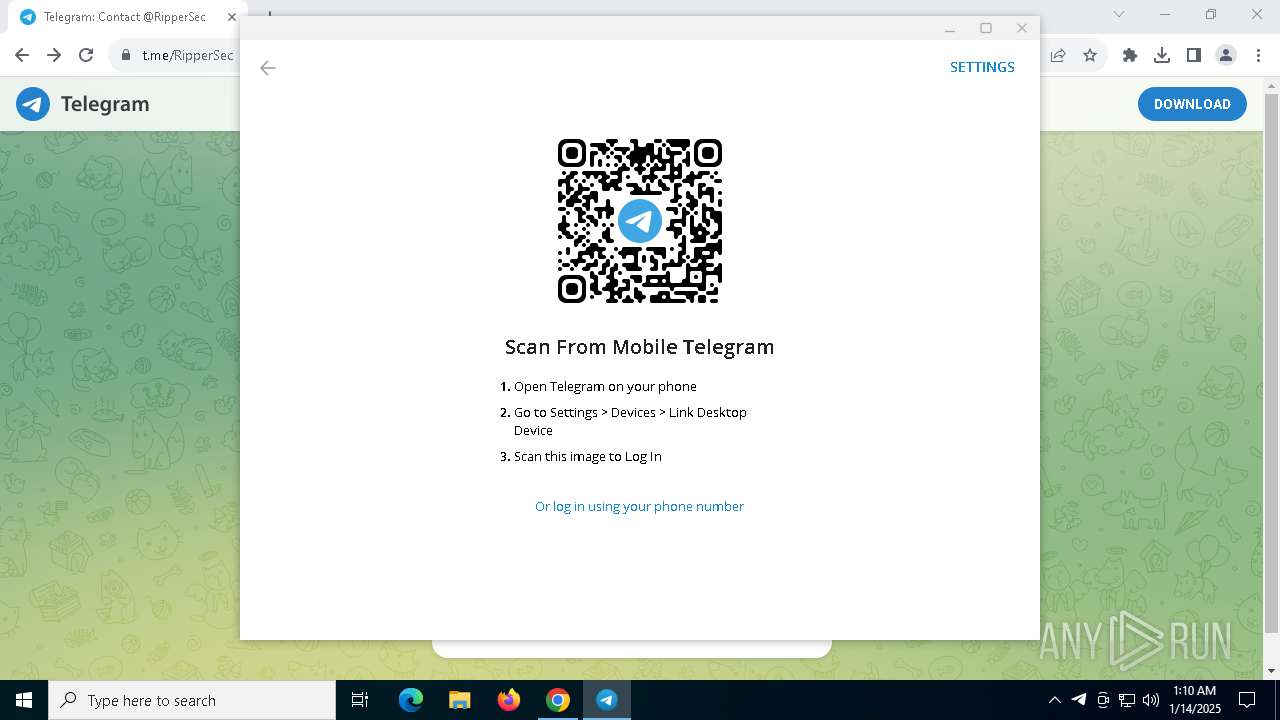Image resolution: width=1280 pixels, height=720 pixels.
Task: Click the Chrome page vertical scrollbar
Action: 1272,363
